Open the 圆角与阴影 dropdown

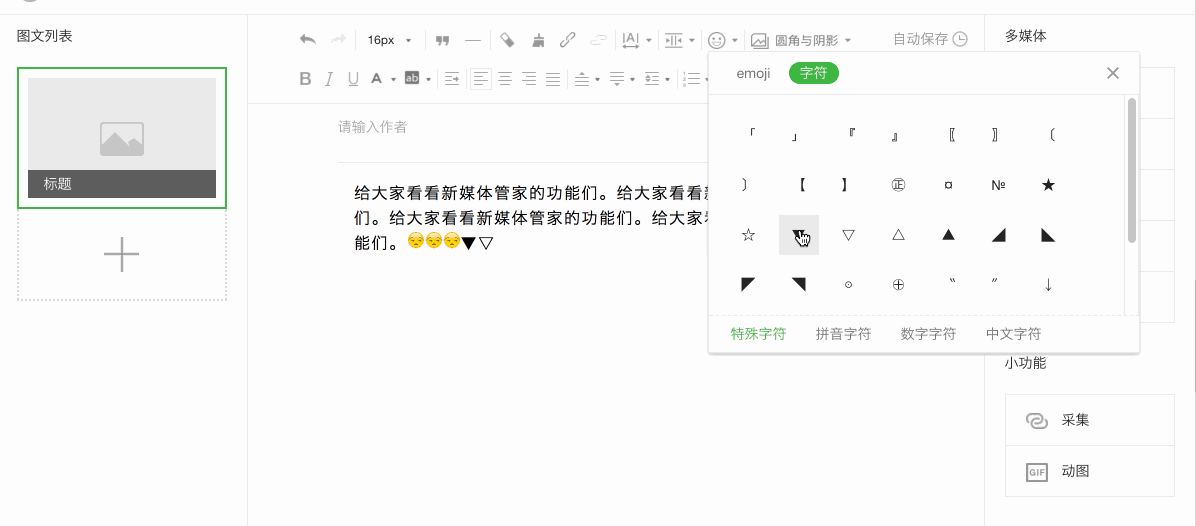click(812, 40)
